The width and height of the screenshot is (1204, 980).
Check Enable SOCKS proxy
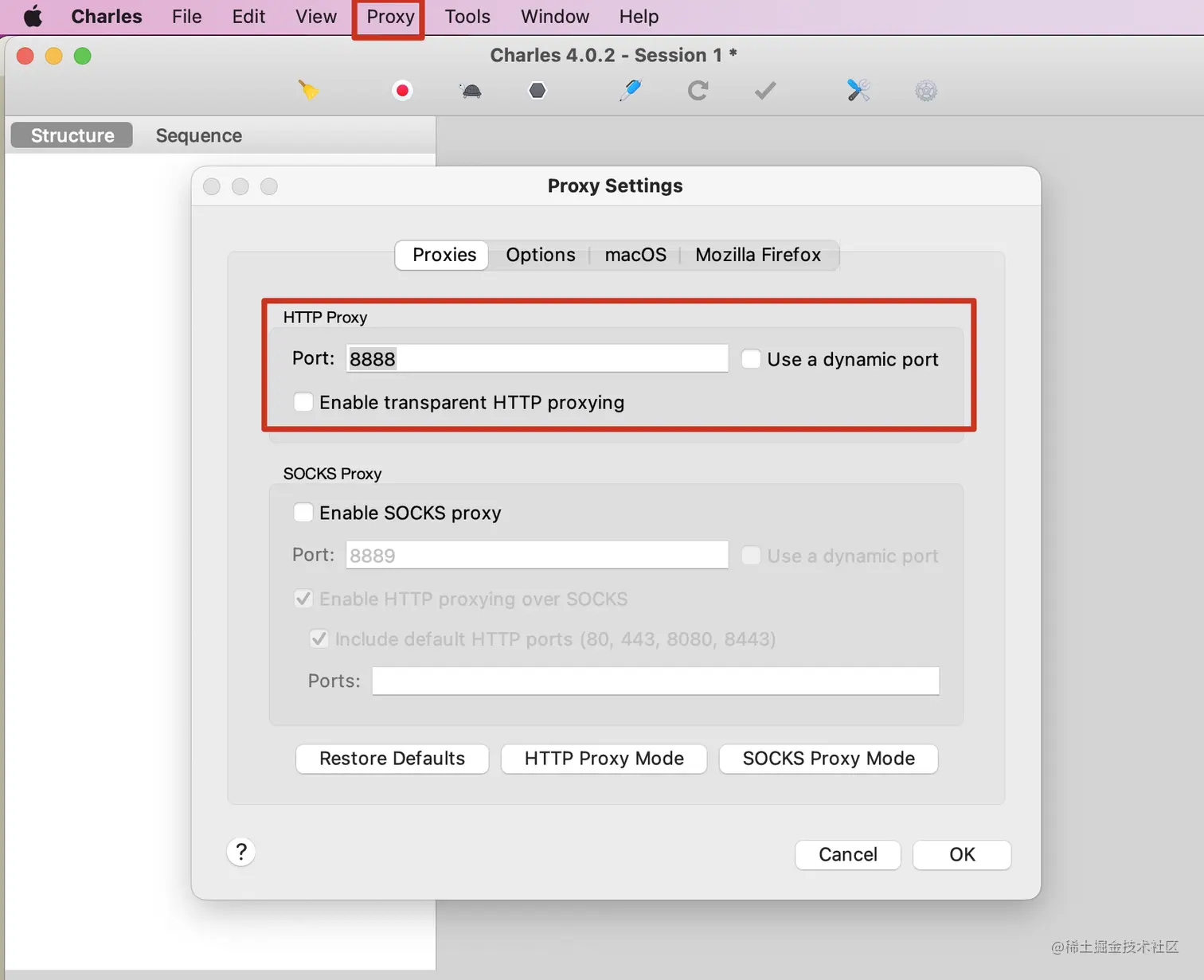pos(303,513)
